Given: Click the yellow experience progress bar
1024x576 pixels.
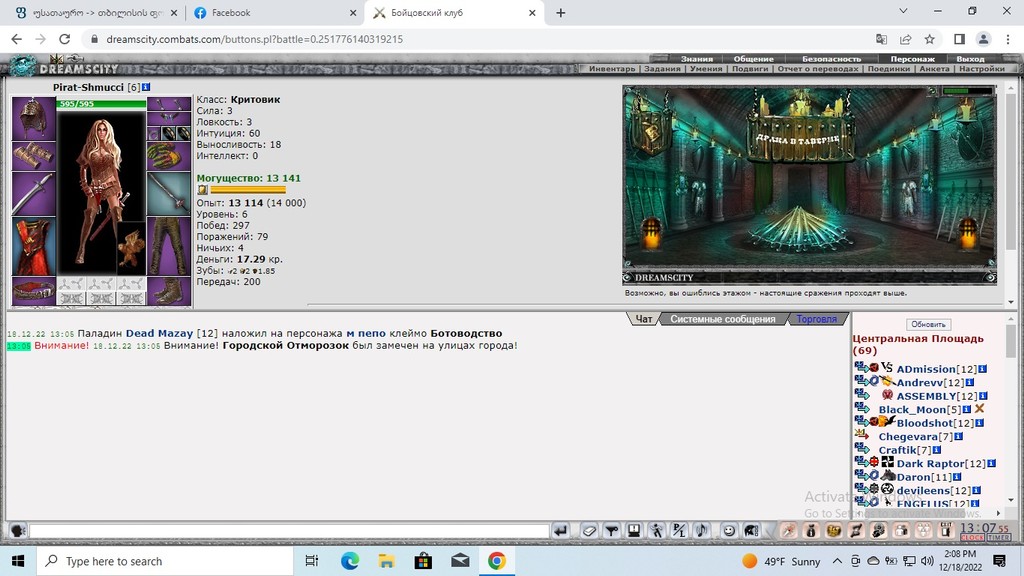Looking at the screenshot, I should (248, 189).
